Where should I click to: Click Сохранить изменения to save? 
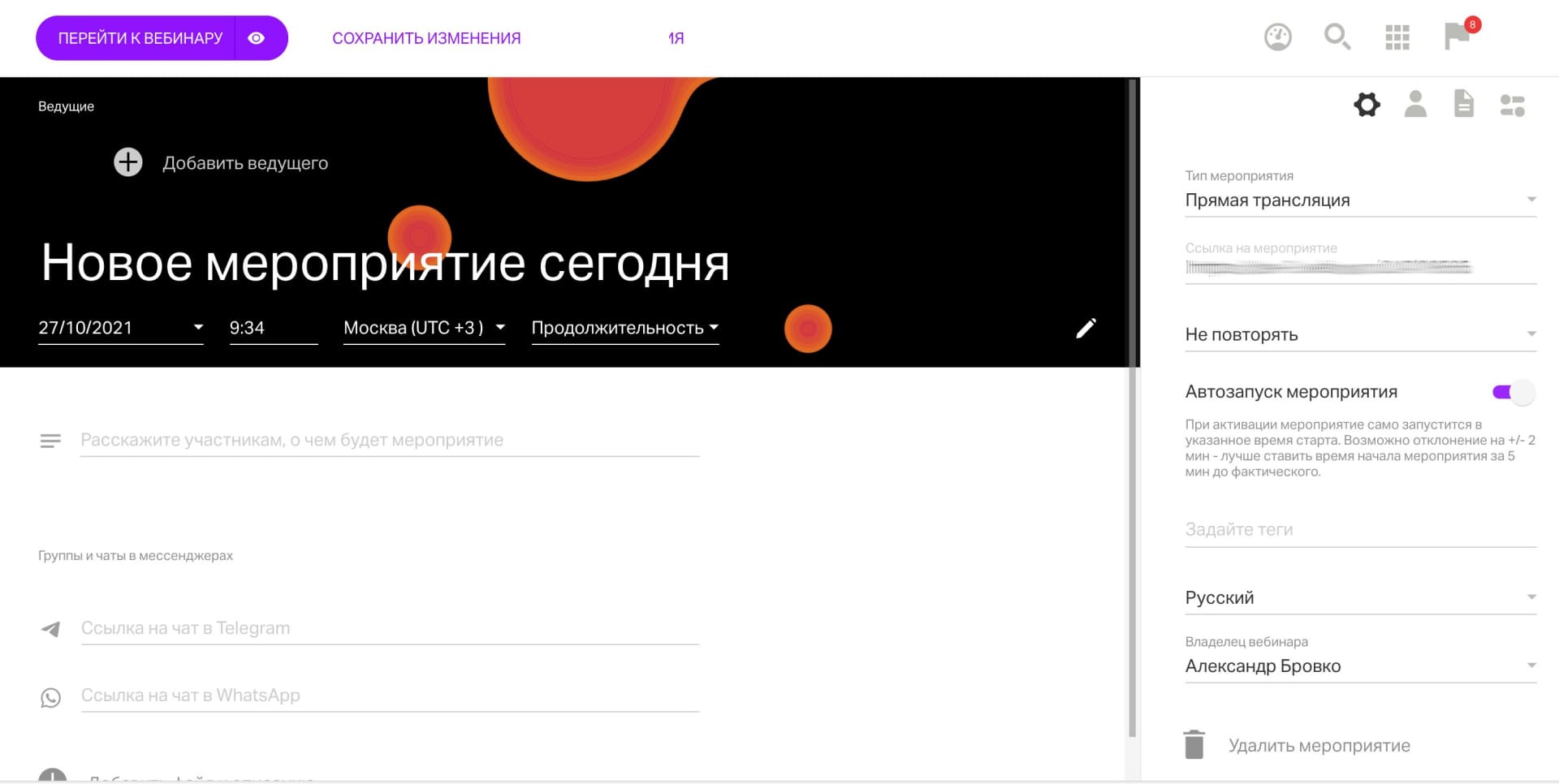click(425, 37)
